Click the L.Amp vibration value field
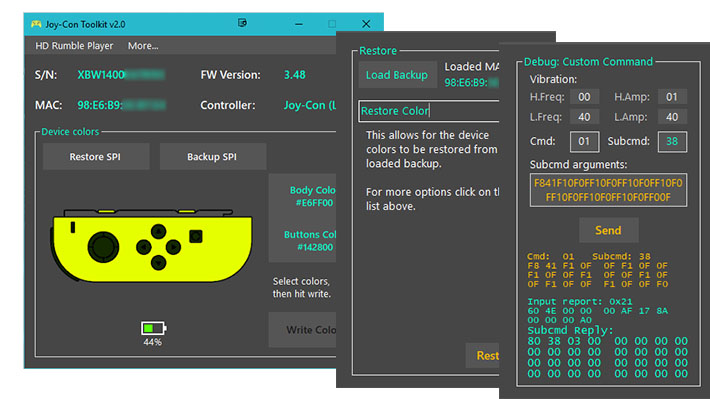This screenshot has width=710, height=399. [672, 117]
